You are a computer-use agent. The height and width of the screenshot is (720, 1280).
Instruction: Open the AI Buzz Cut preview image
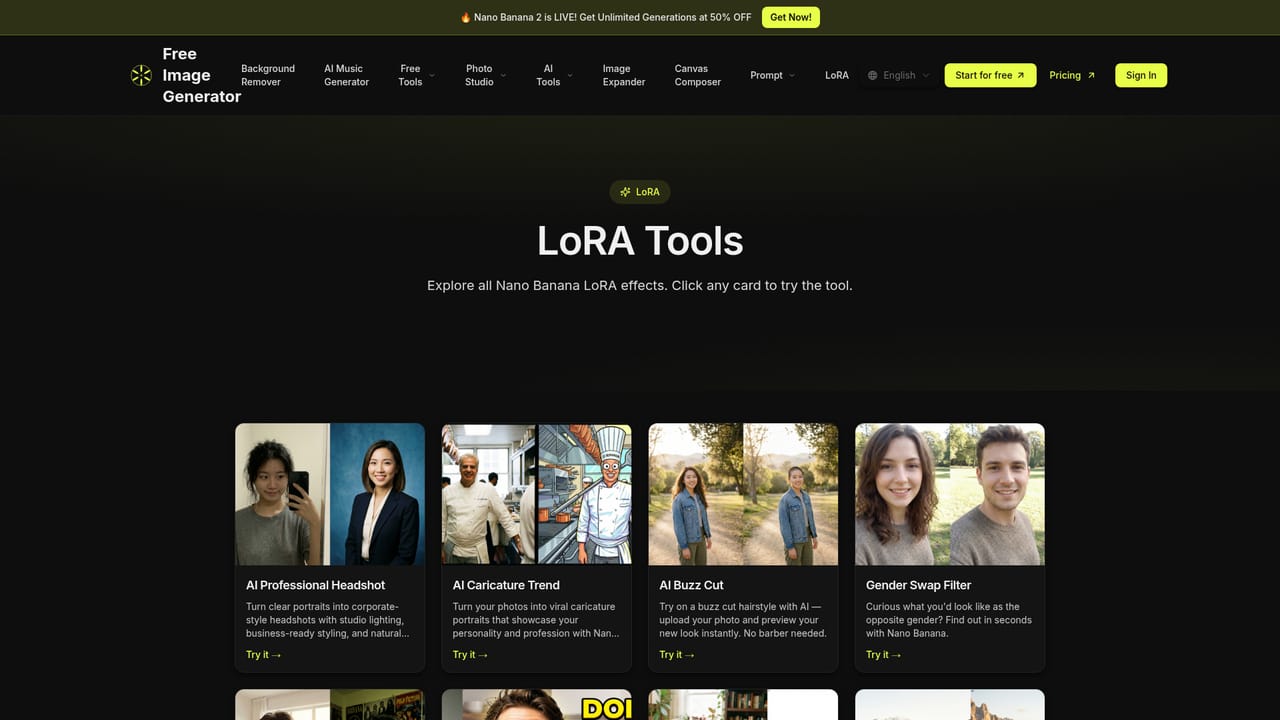[743, 494]
